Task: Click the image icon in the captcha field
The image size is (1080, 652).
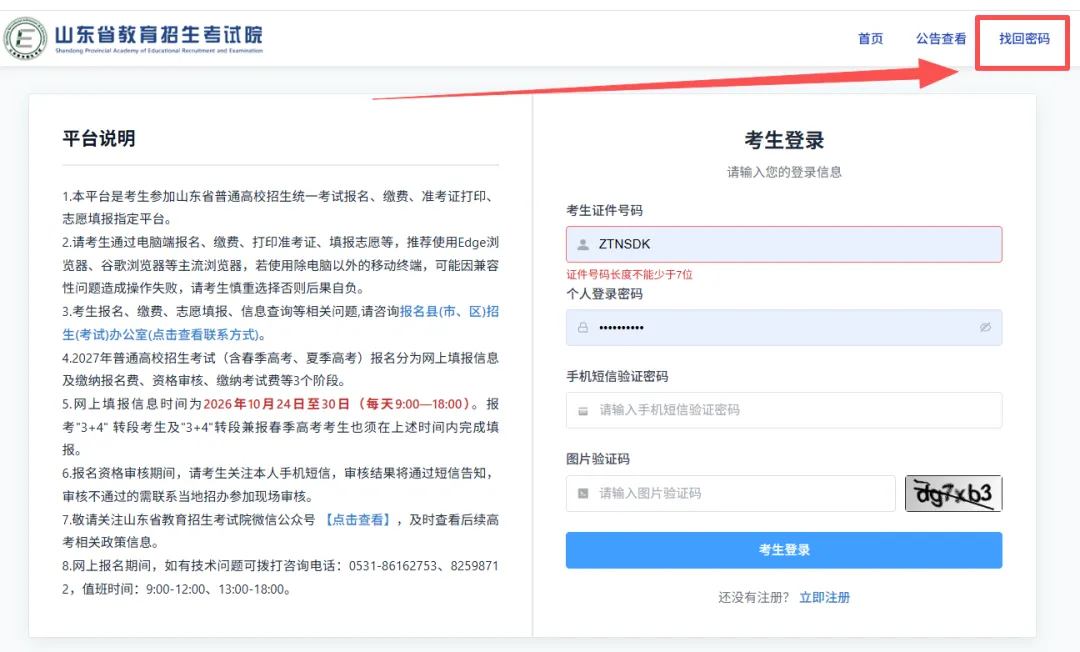Action: point(583,494)
